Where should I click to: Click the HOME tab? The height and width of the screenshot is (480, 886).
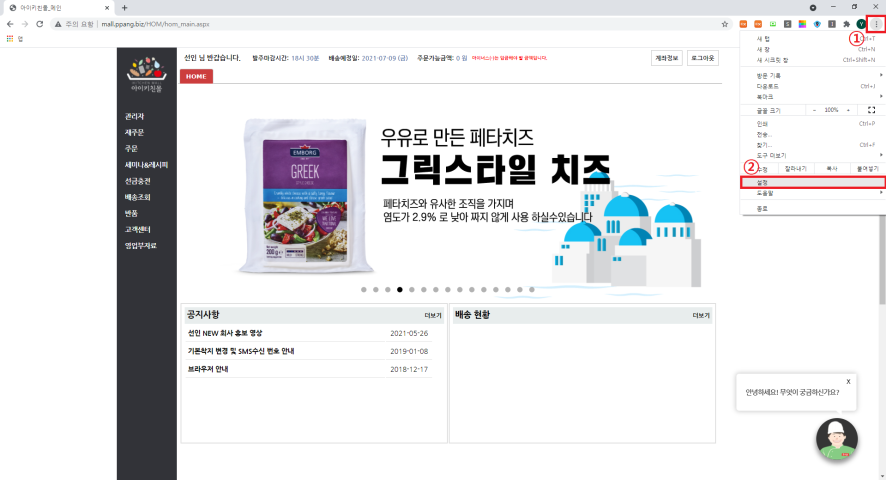(196, 76)
